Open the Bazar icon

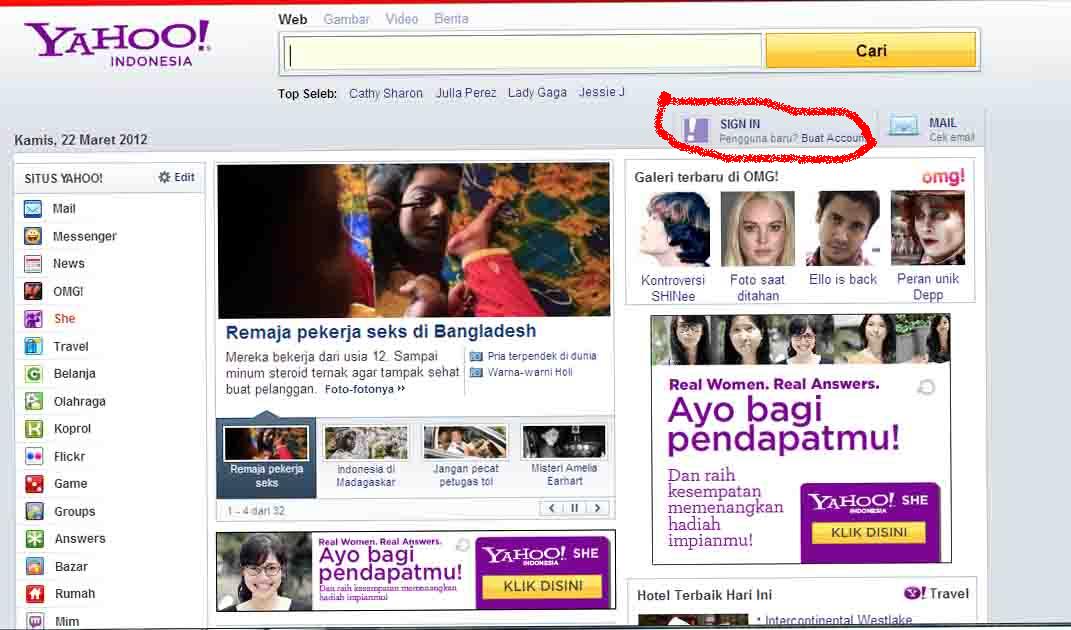(35, 566)
